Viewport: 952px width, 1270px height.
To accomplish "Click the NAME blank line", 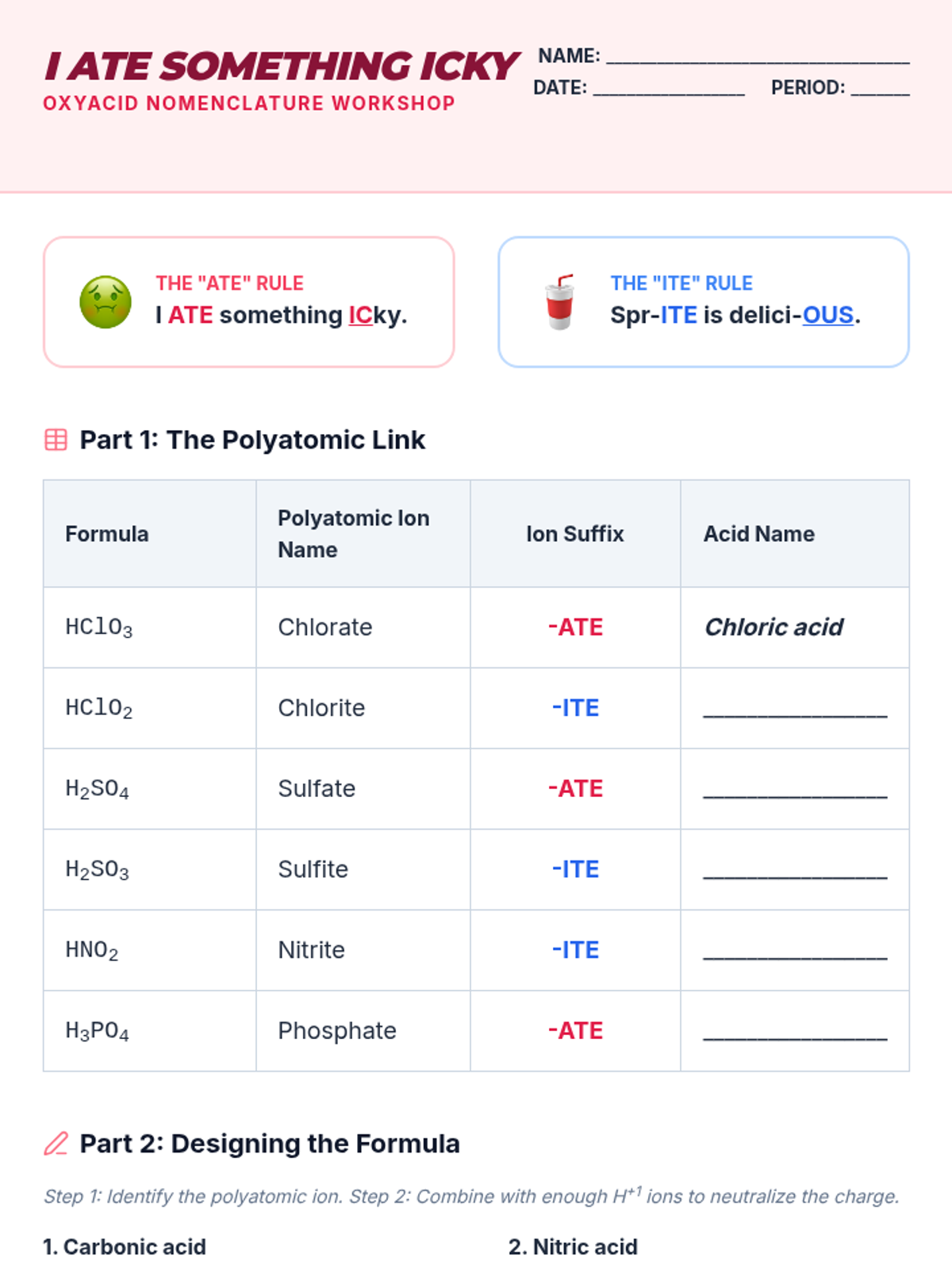I will tap(758, 57).
